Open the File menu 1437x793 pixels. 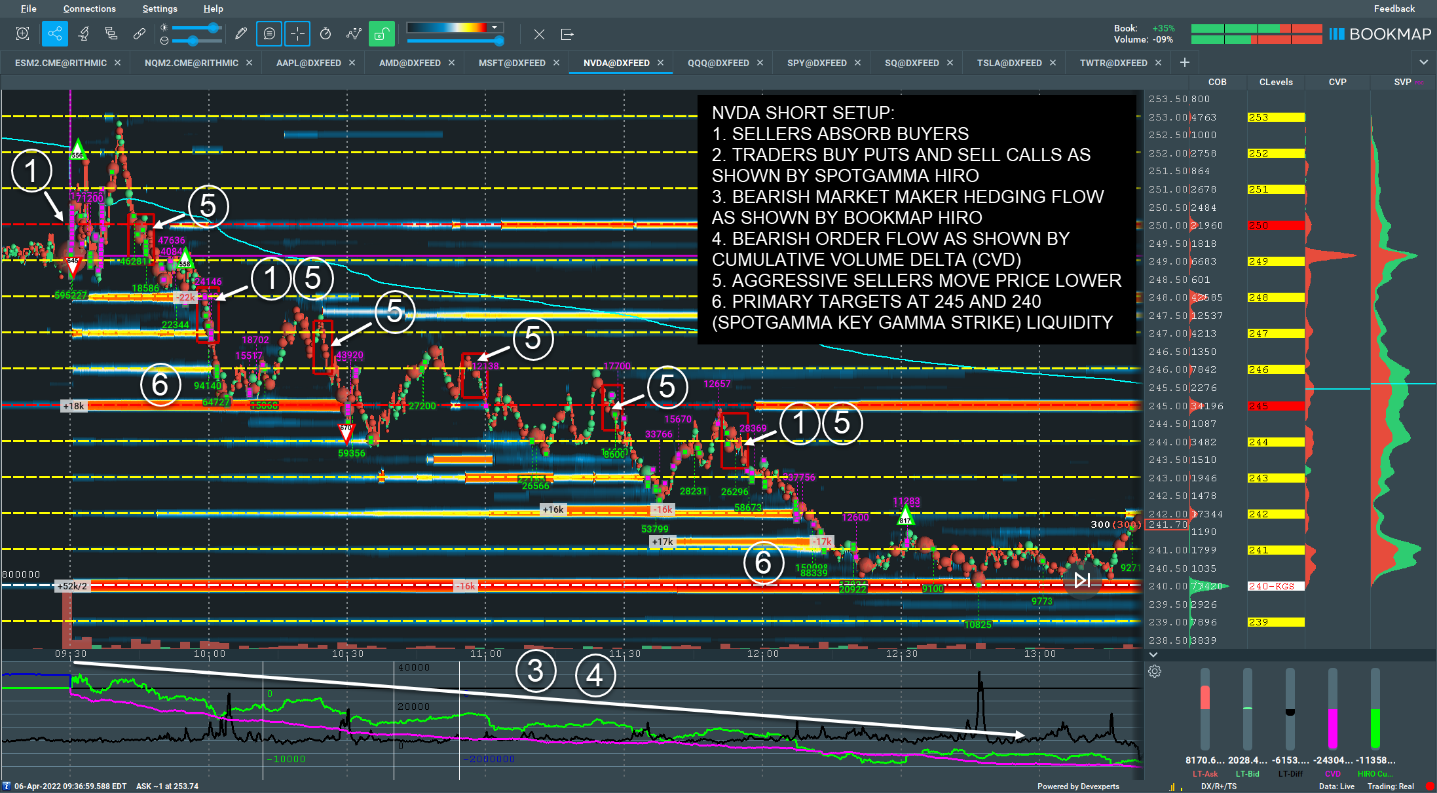[28, 8]
